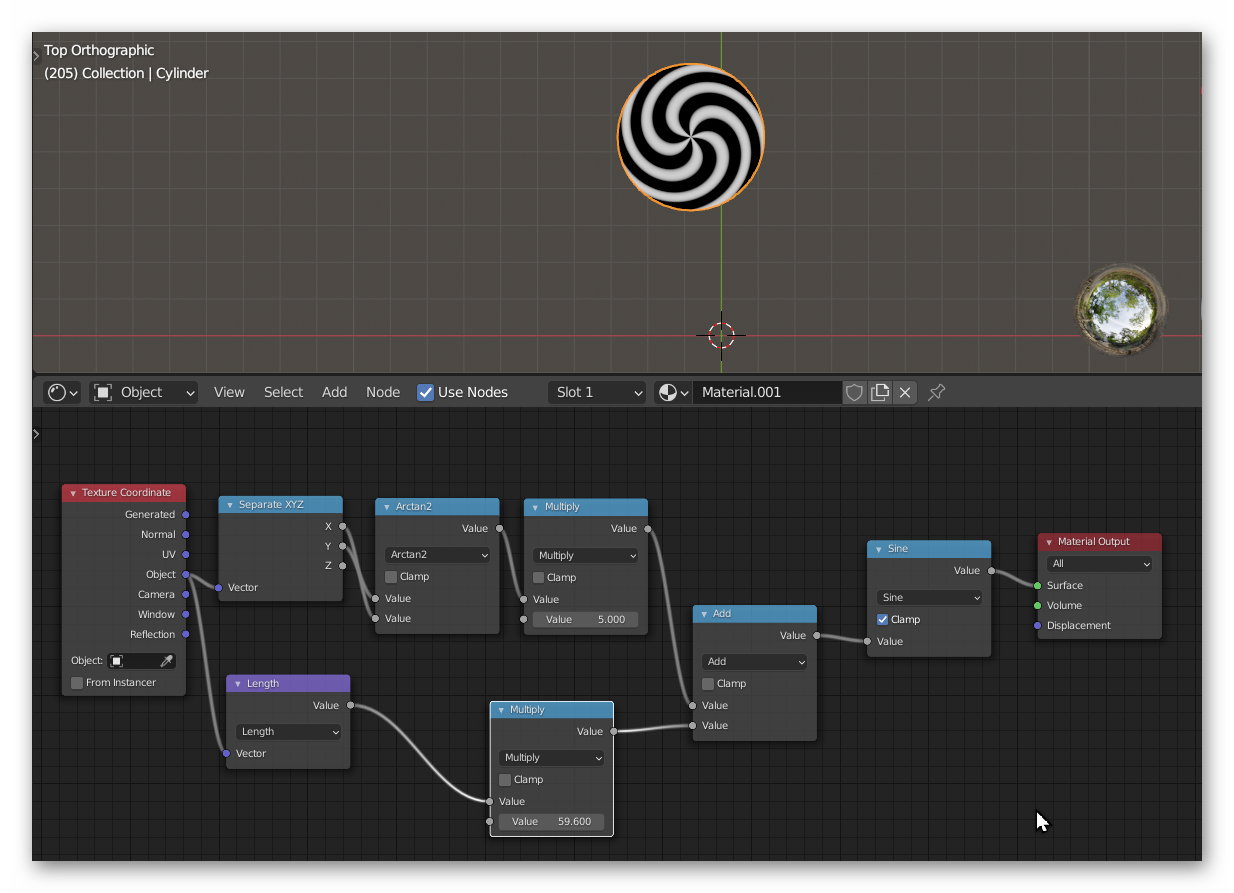
Task: Collapse the Separate XYZ node
Action: pyautogui.click(x=229, y=505)
